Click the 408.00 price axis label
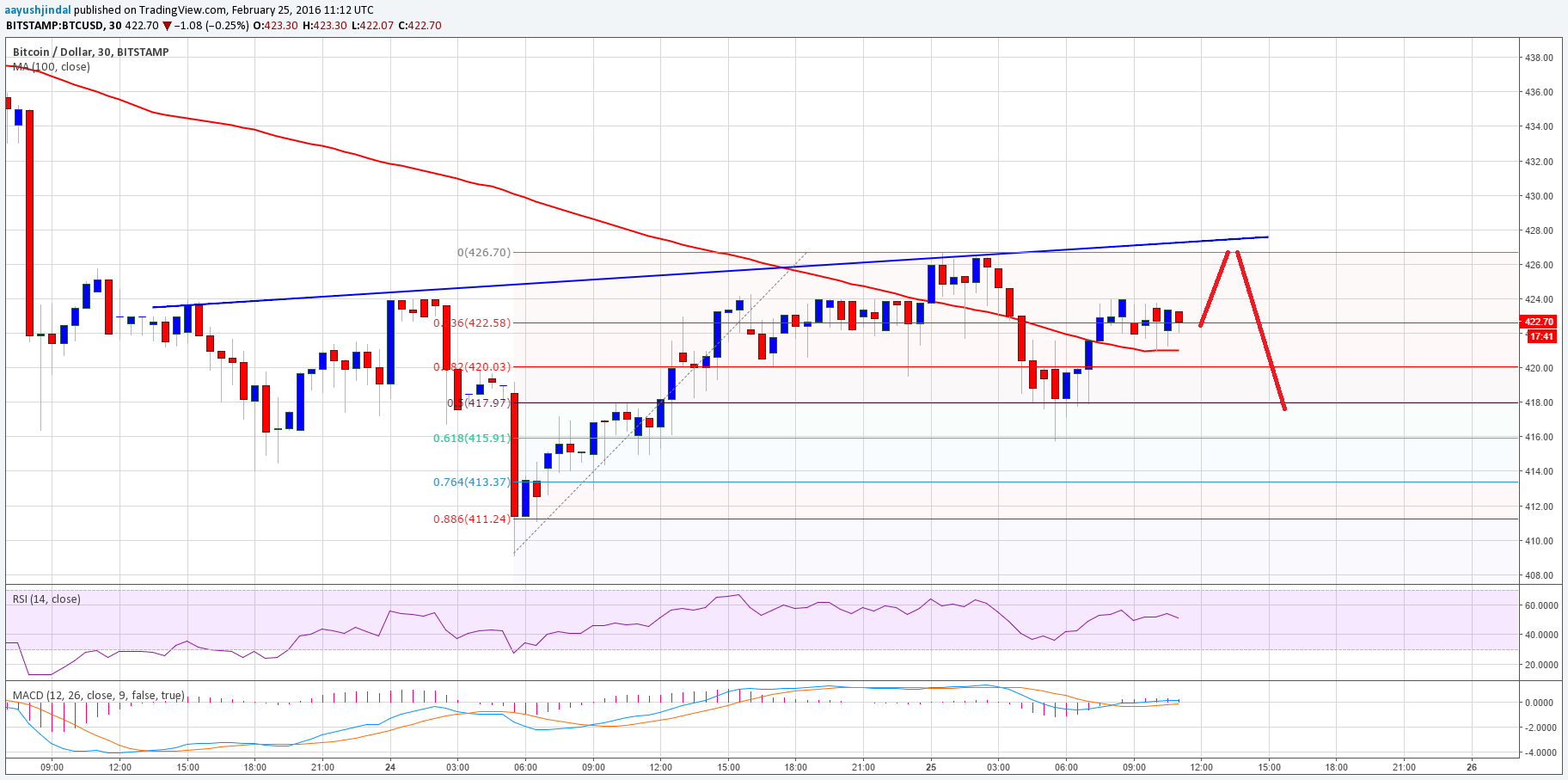This screenshot has width=1568, height=780. pos(1538,575)
